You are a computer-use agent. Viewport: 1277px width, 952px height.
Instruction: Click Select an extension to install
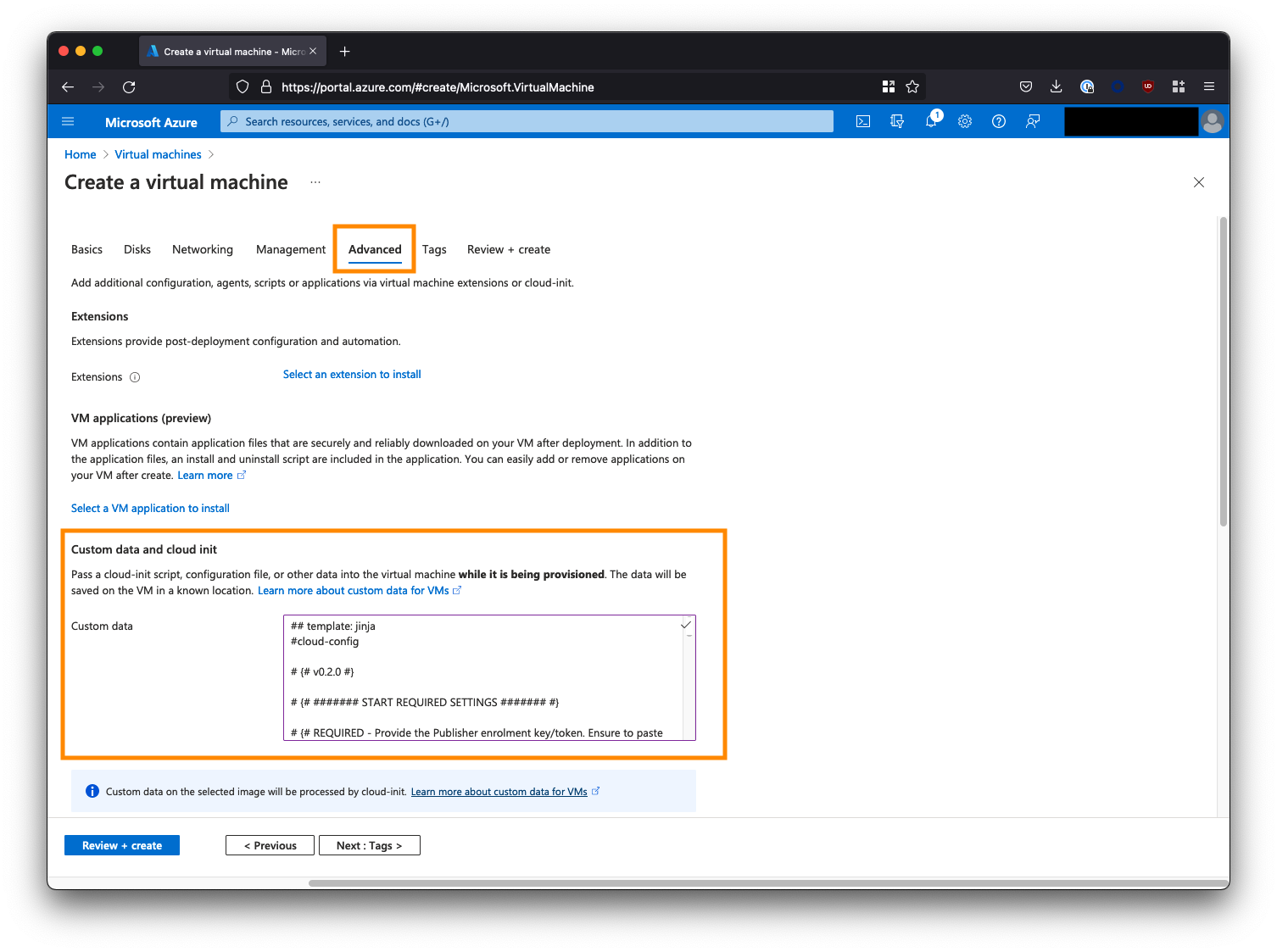point(352,374)
